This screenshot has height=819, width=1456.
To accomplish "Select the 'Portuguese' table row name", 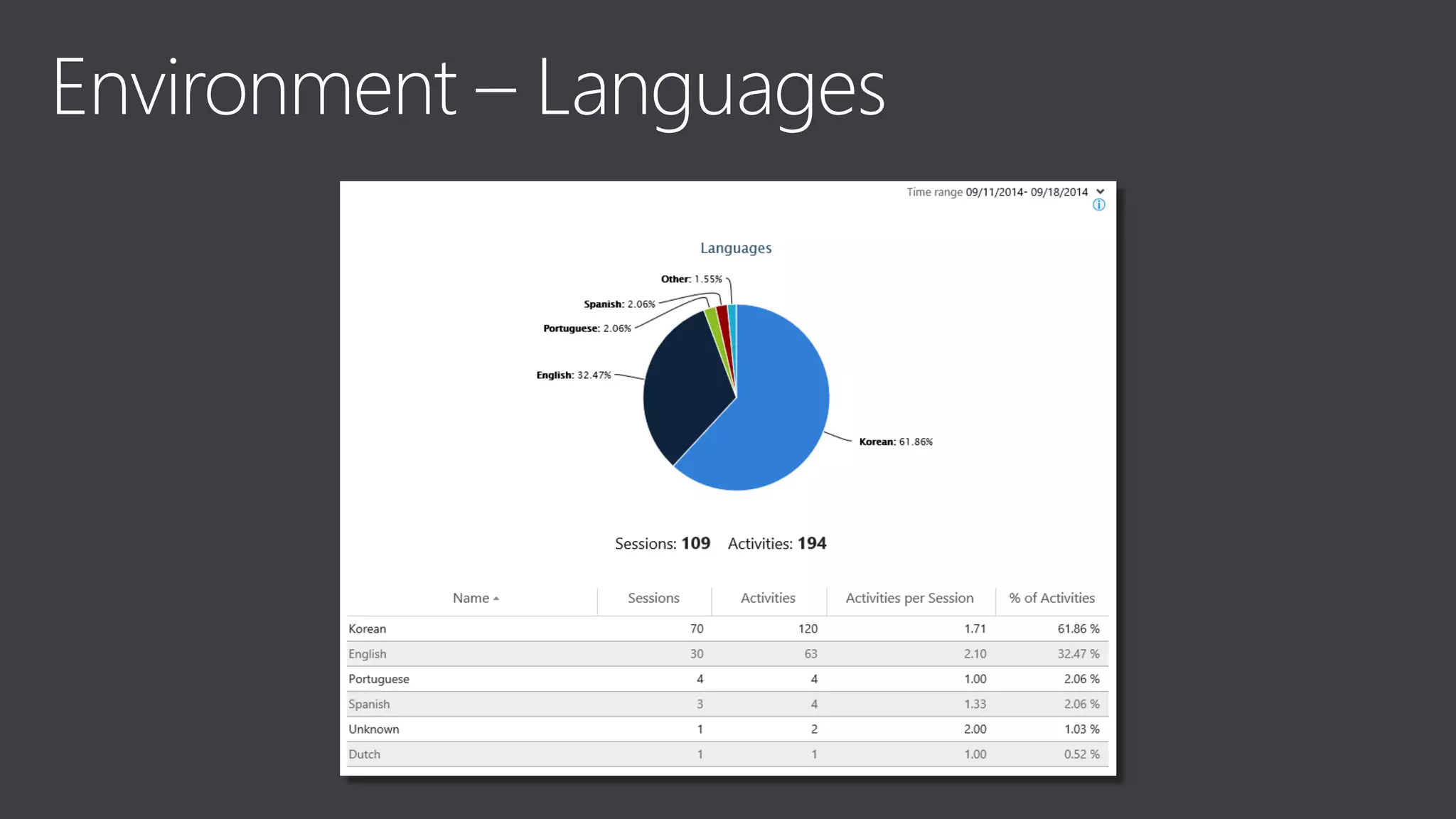I will 378,679.
